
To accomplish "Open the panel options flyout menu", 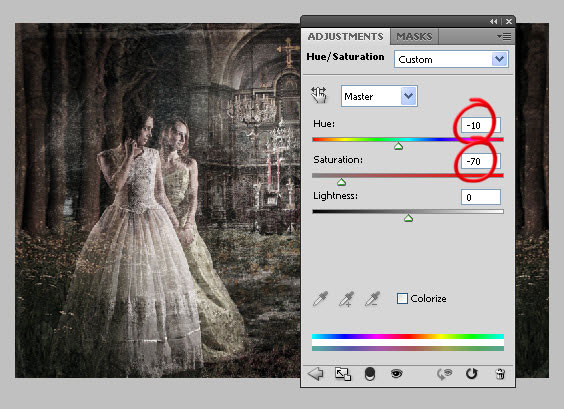I will [x=504, y=36].
